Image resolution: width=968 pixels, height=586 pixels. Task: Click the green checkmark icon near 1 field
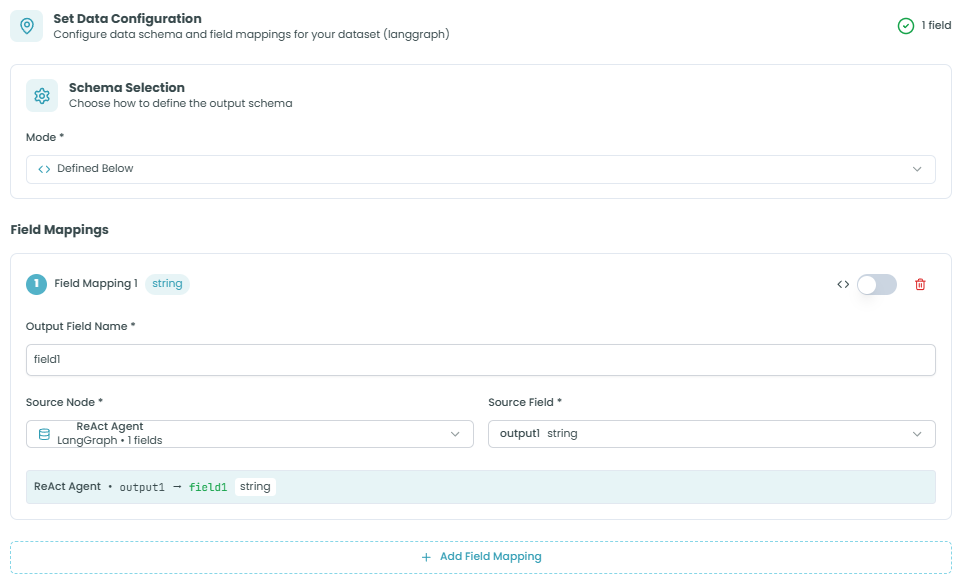coord(906,26)
